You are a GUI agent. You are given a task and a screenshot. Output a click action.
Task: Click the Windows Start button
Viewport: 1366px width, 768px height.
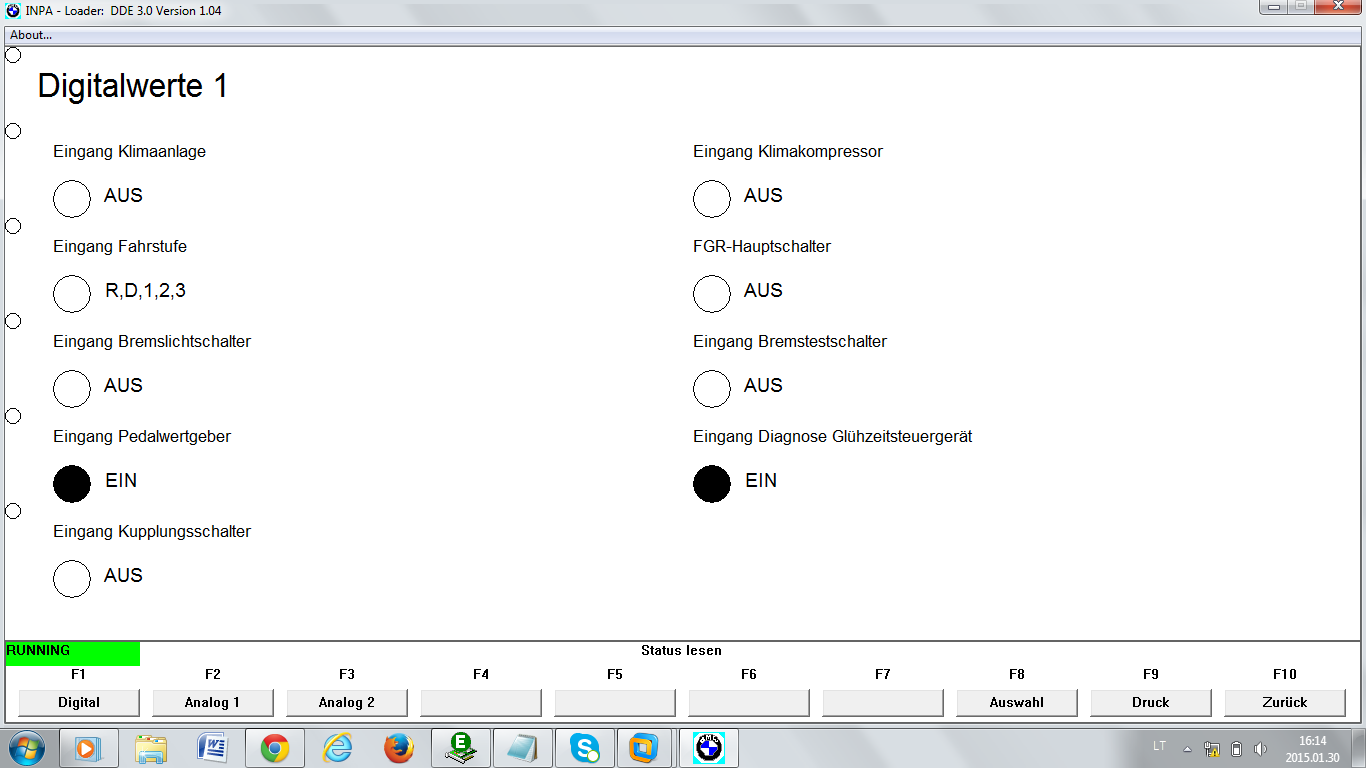[26, 748]
